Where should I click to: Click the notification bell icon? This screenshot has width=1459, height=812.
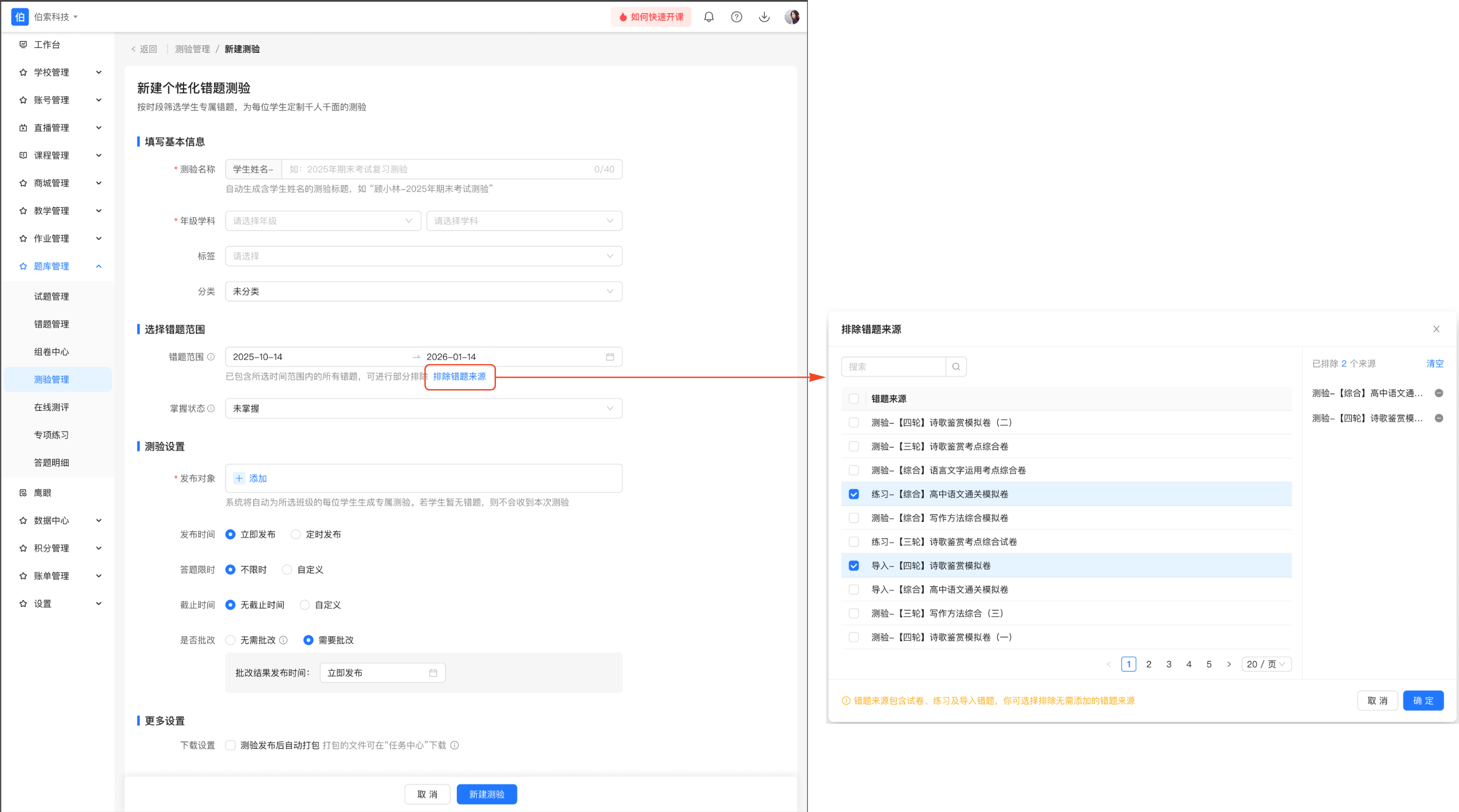pos(709,17)
